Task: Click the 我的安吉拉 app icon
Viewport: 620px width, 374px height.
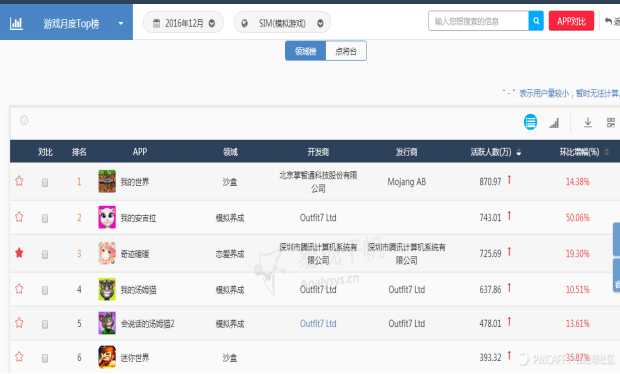Action: click(x=107, y=217)
